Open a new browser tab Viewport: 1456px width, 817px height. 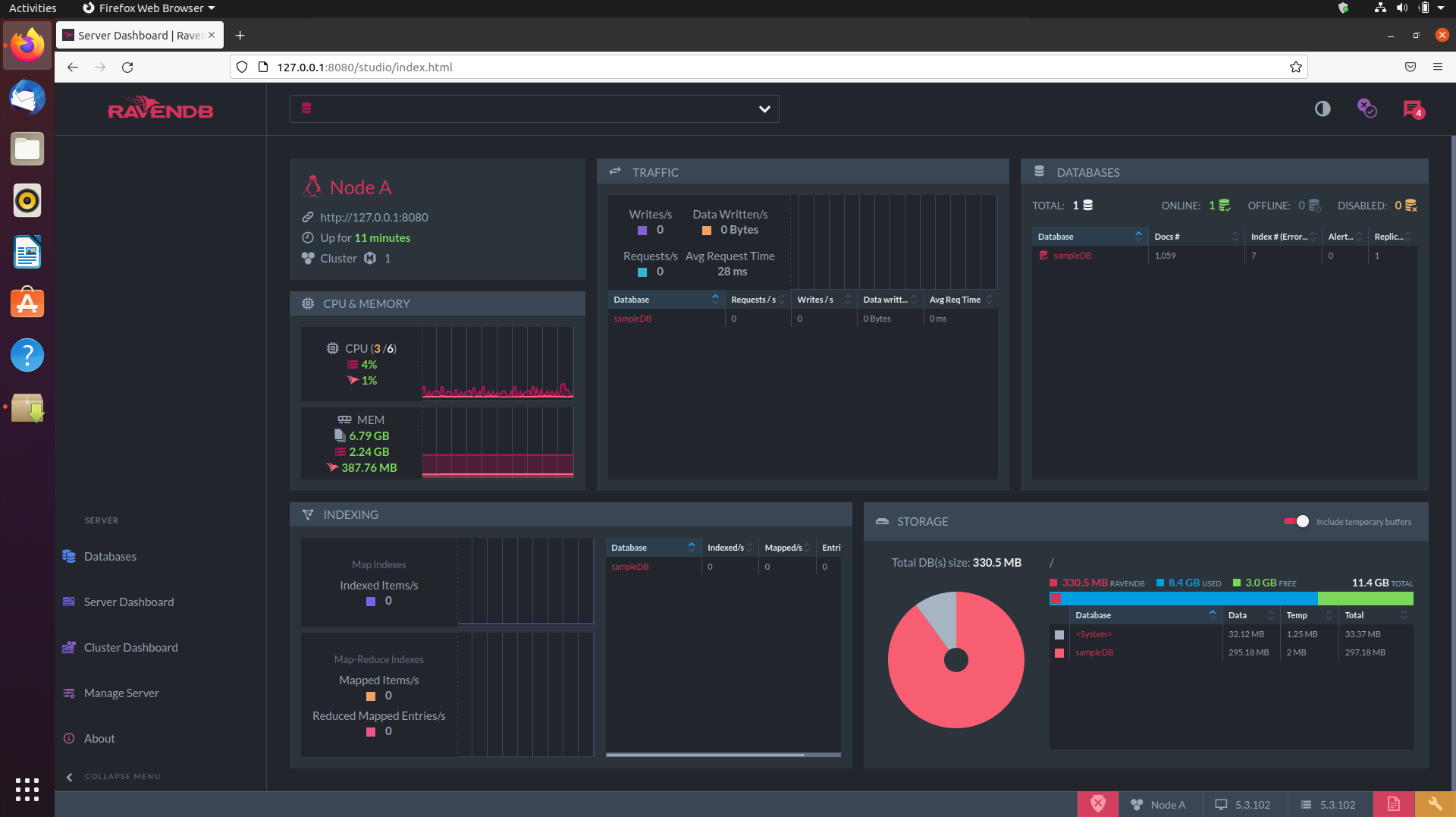(x=240, y=35)
